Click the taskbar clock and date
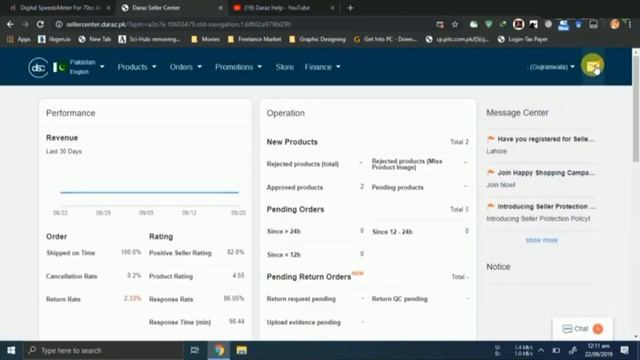The width and height of the screenshot is (640, 360). [x=599, y=350]
